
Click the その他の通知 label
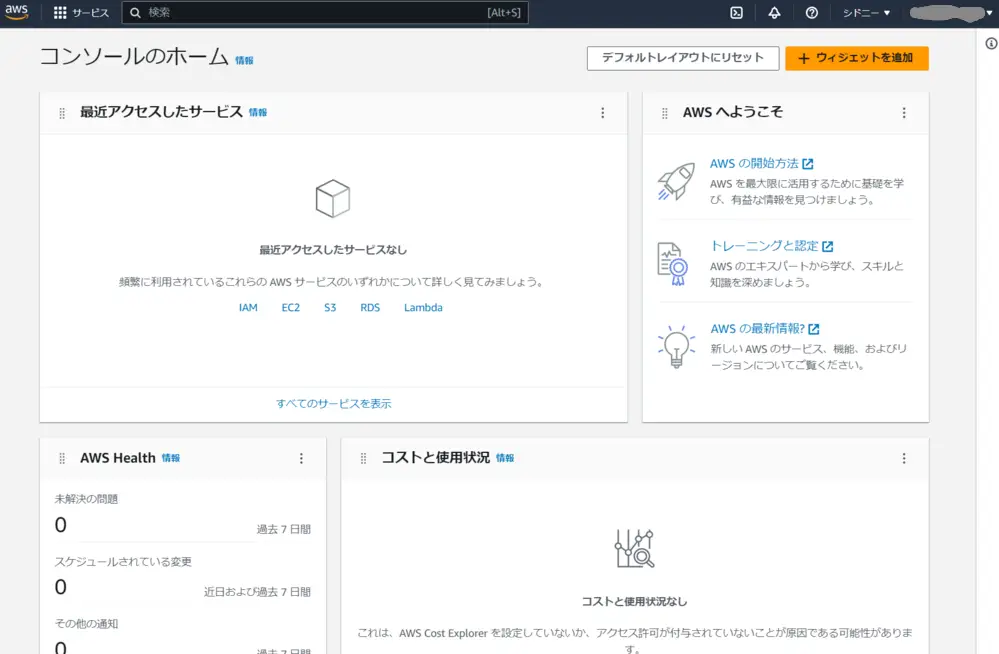tap(86, 624)
